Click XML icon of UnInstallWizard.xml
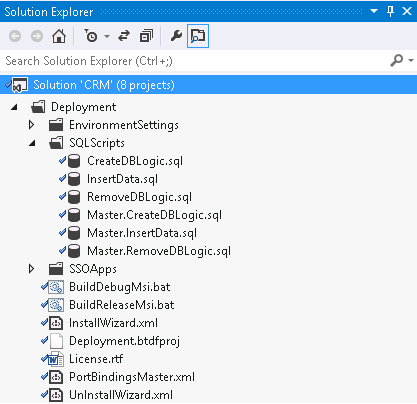417x404 pixels. [x=56, y=395]
